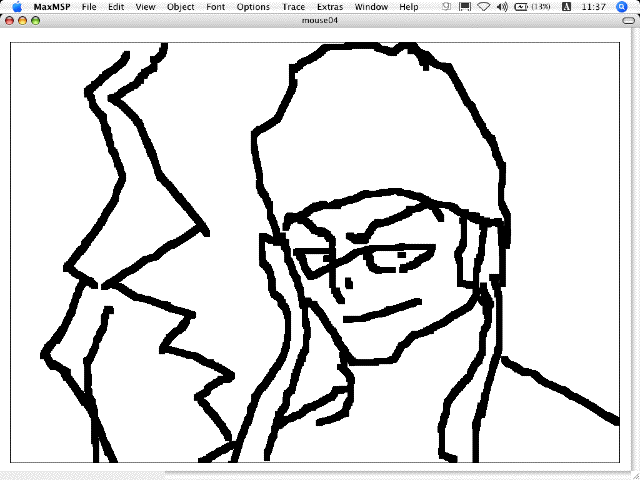Open the Object menu
This screenshot has width=640, height=480.
click(180, 7)
